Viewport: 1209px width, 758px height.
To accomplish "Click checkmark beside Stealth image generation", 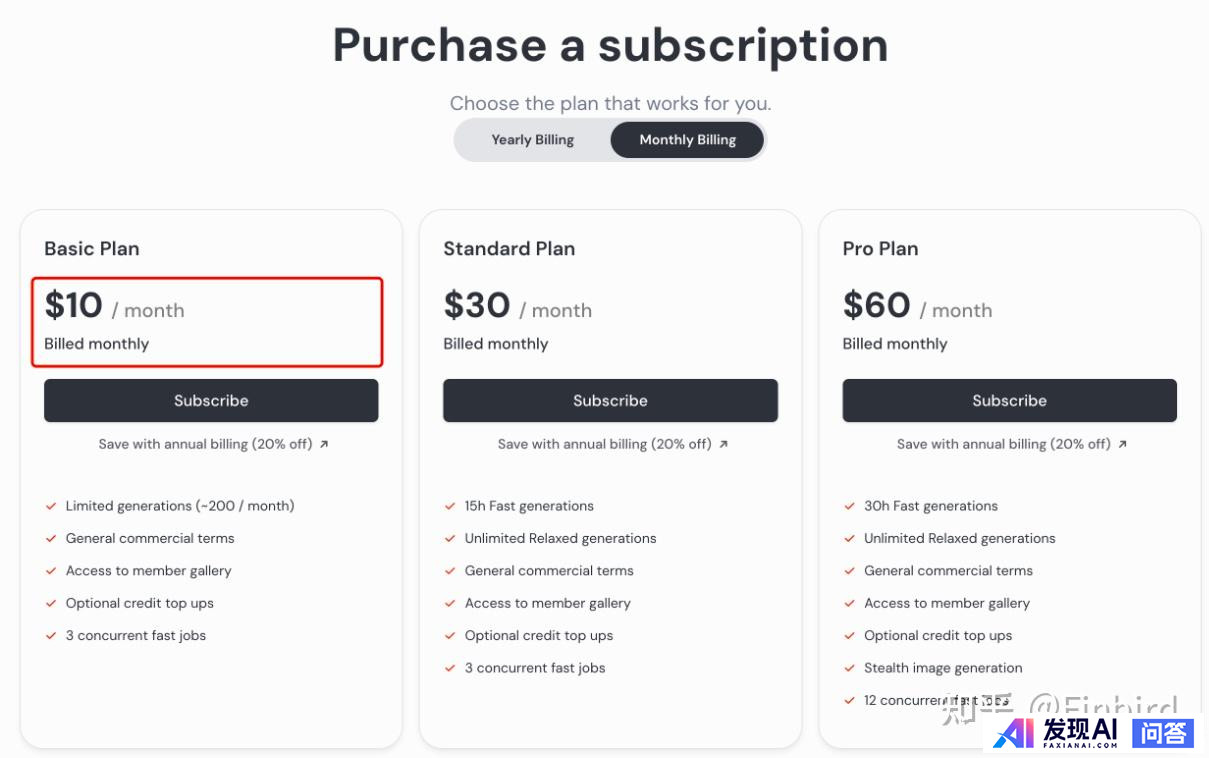I will (849, 668).
